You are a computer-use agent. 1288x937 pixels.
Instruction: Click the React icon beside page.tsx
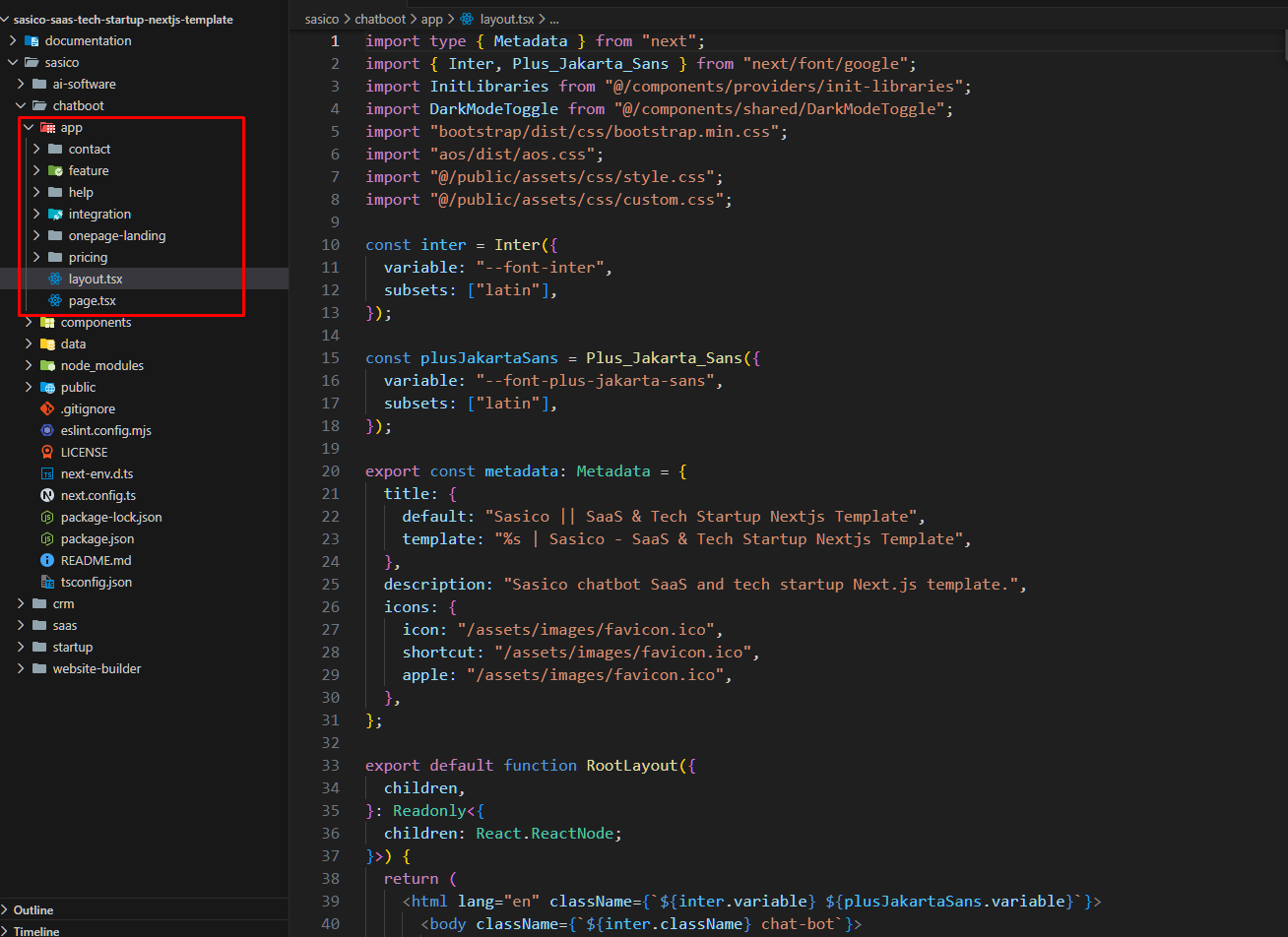tap(55, 300)
